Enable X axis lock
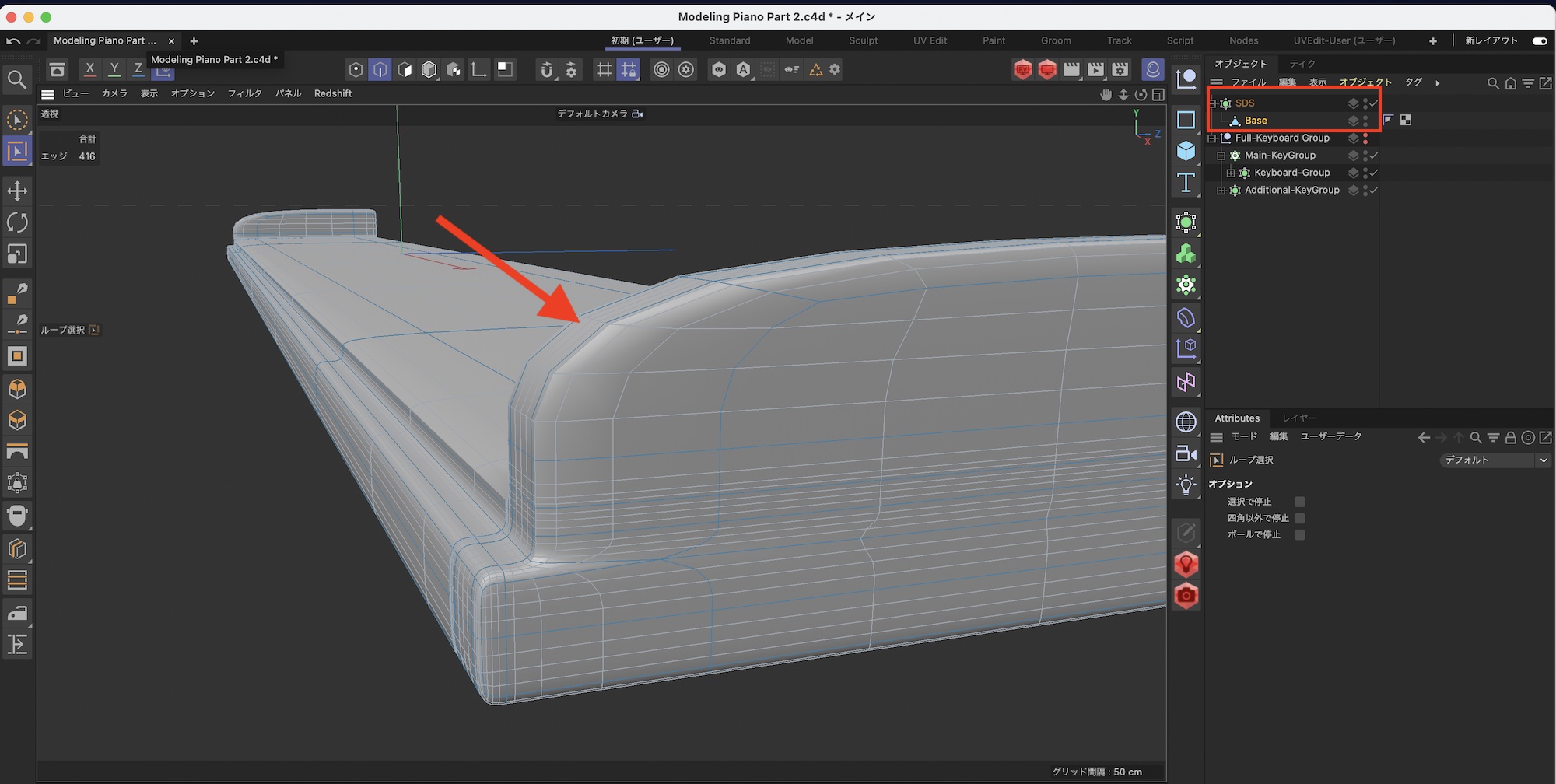Image resolution: width=1556 pixels, height=784 pixels. 90,69
